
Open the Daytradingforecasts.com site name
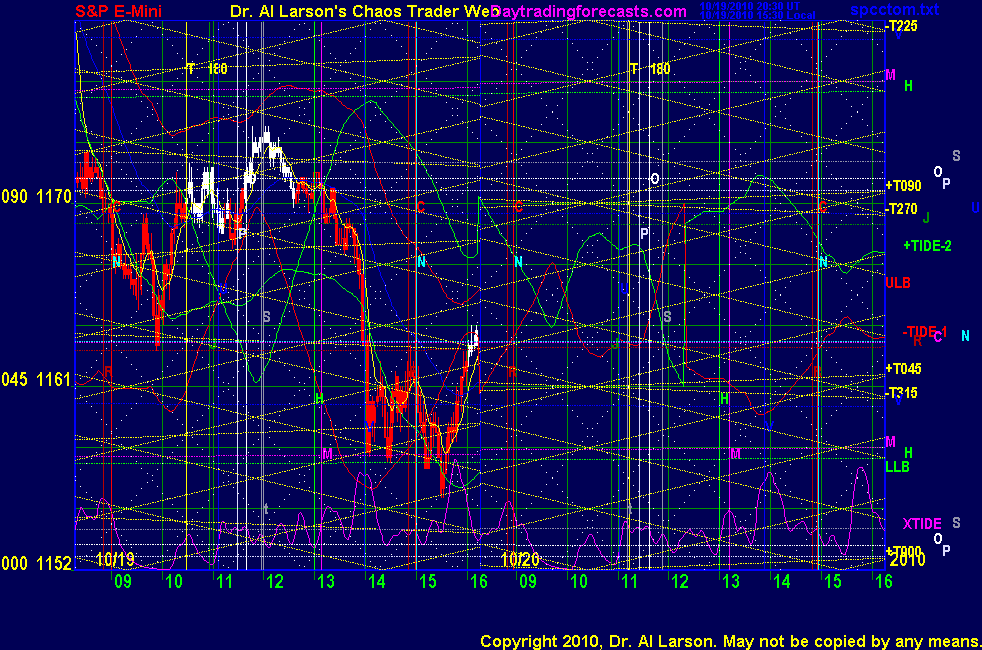[589, 11]
